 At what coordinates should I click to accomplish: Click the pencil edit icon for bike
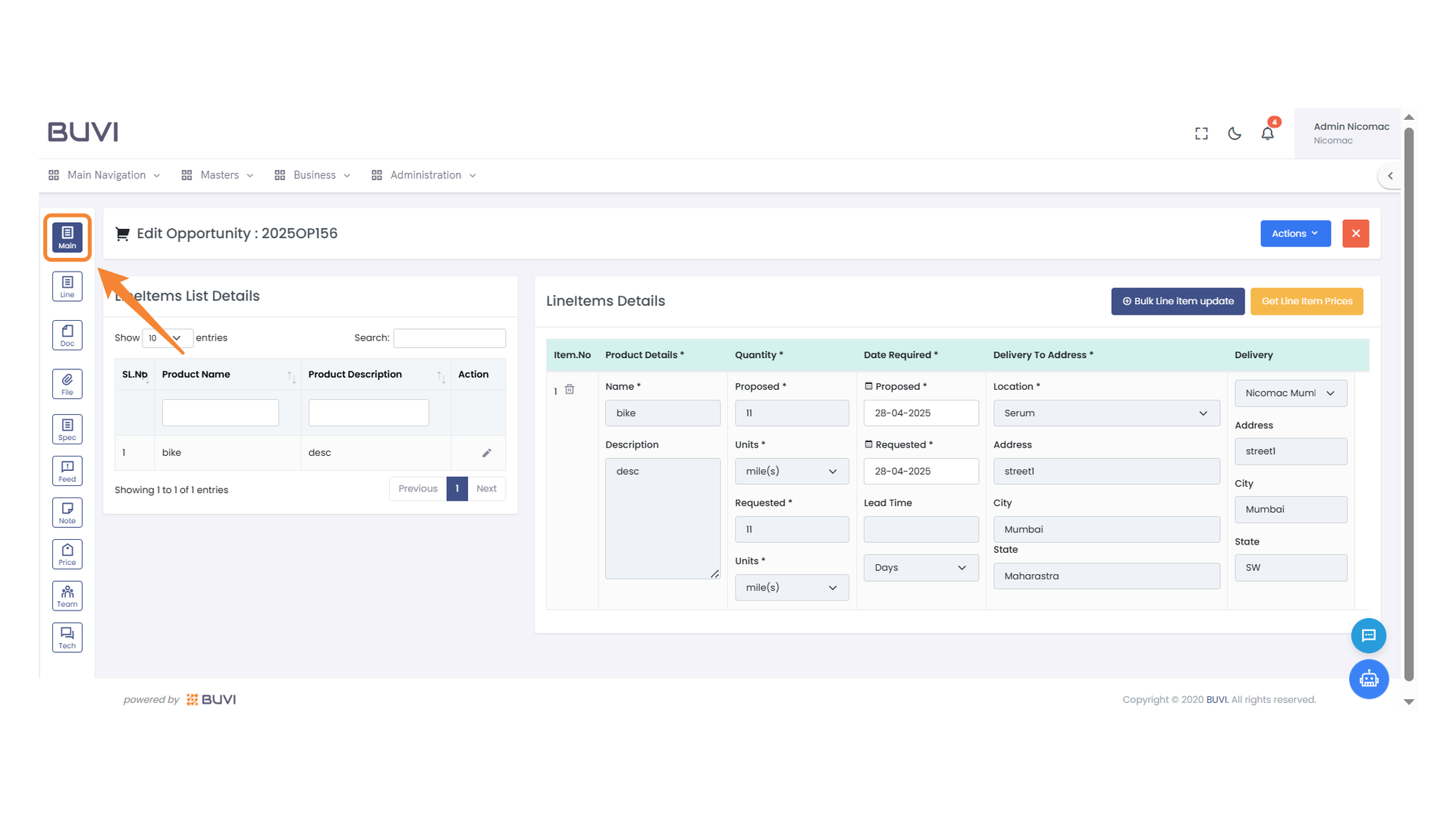pyautogui.click(x=487, y=453)
